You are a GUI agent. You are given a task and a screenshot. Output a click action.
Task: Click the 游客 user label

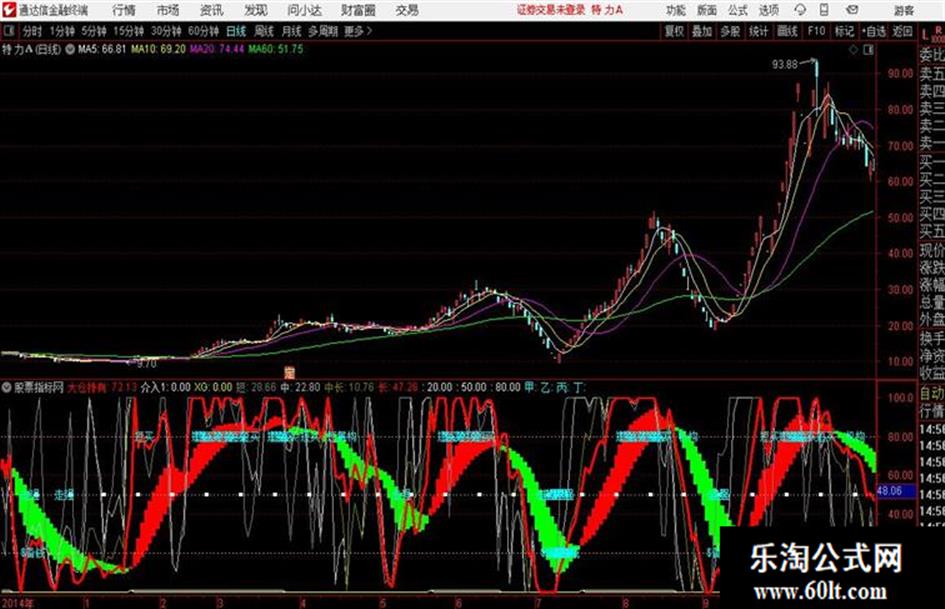click(904, 10)
